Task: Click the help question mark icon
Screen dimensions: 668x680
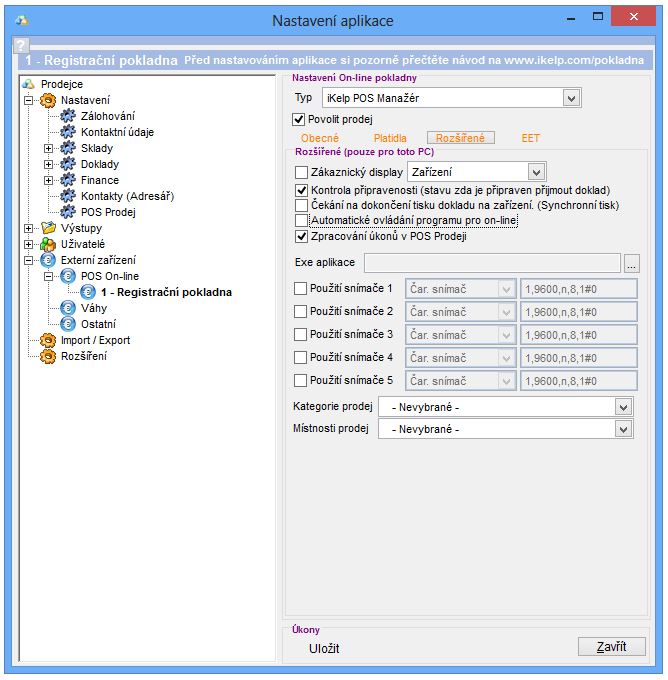Action: click(20, 46)
